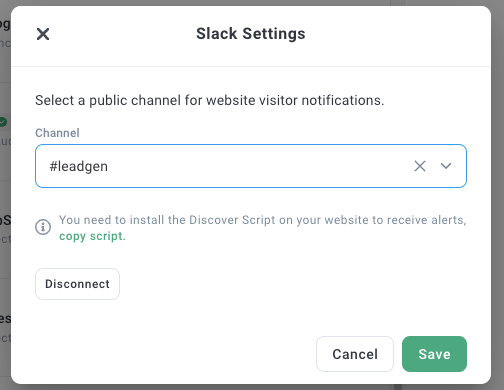Click the copy script link
This screenshot has width=504, height=390.
(92, 236)
